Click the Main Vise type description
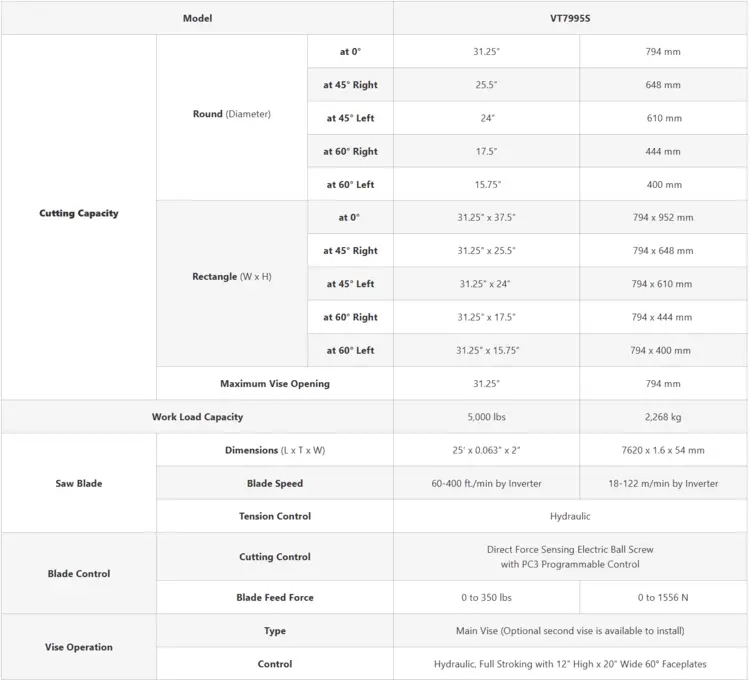Viewport: 750px width, 680px height. pos(570,631)
